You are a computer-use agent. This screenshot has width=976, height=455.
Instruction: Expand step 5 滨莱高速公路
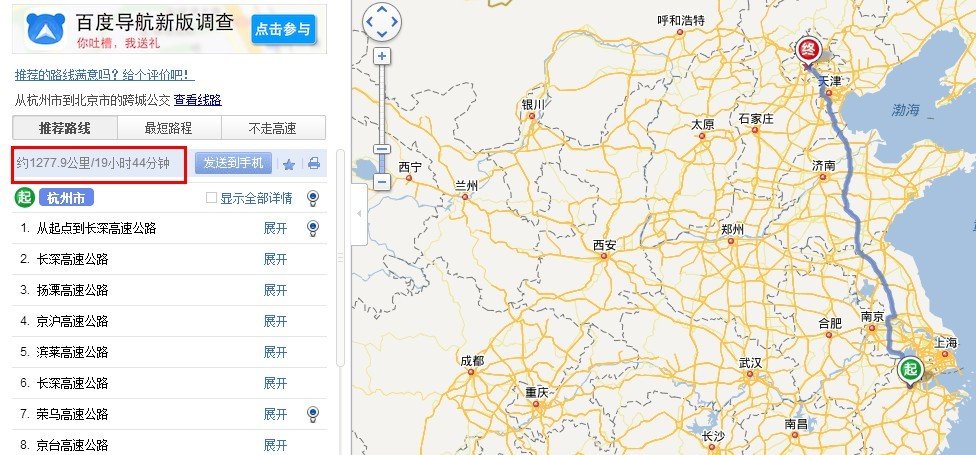(x=275, y=352)
